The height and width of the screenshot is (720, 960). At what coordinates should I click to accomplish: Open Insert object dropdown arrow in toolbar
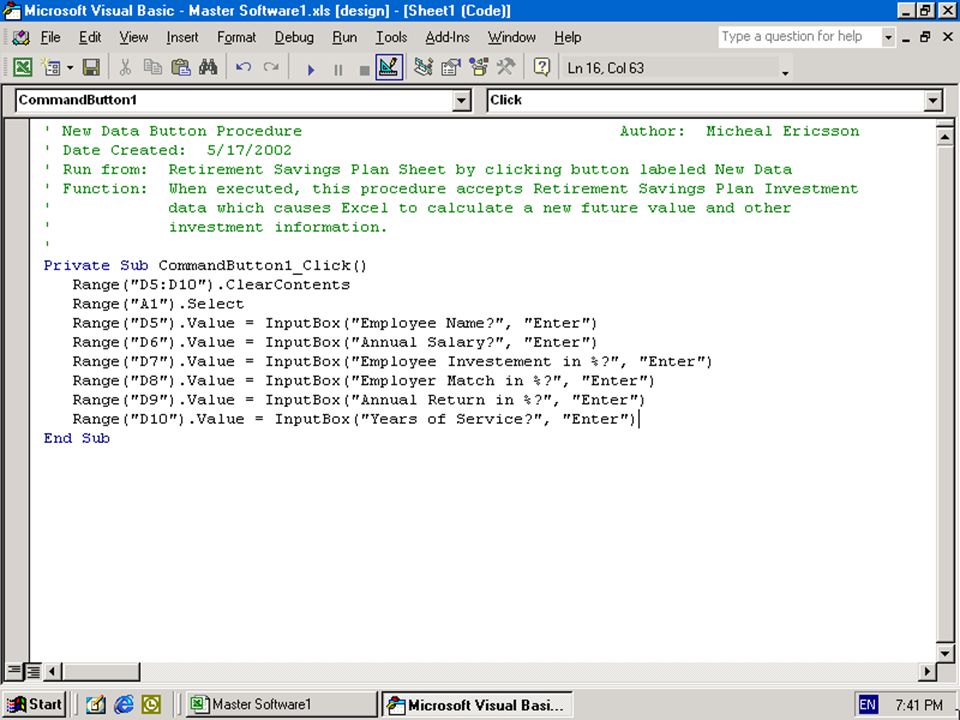(70, 67)
